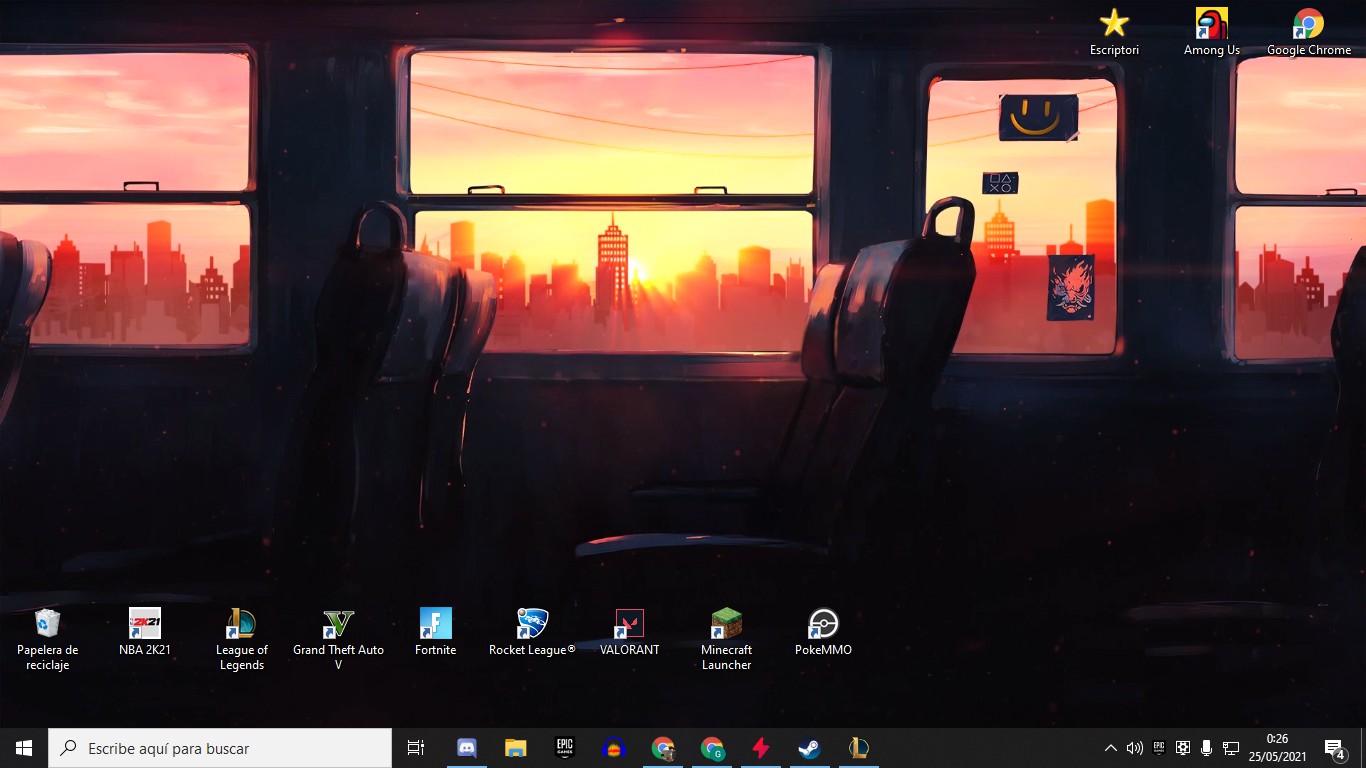
Task: Open the Epic Games Launcher taskbar button
Action: coord(564,748)
